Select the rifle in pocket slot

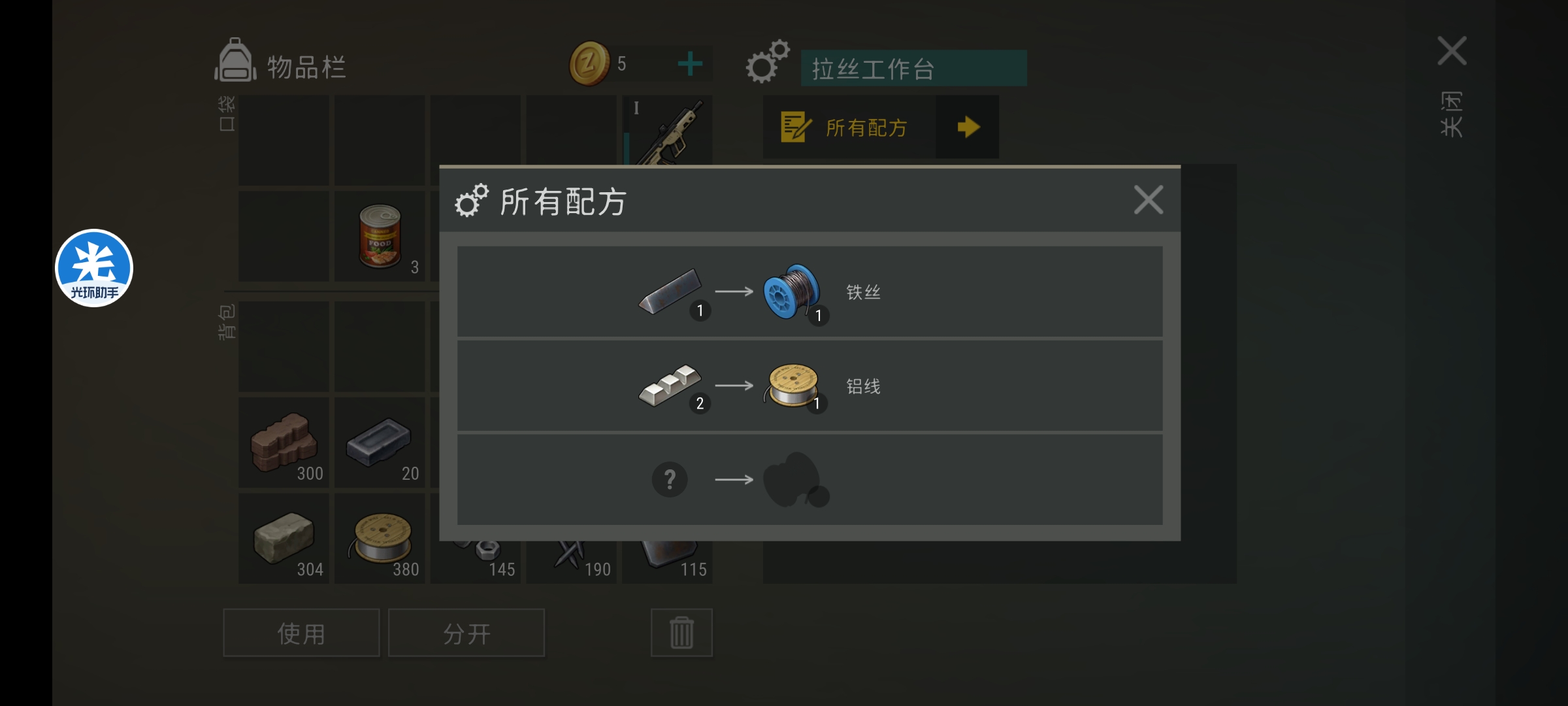coord(668,130)
